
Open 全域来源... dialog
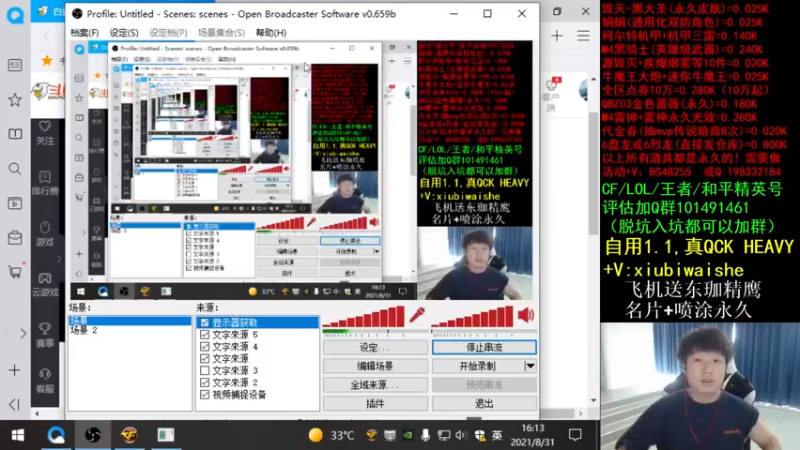[x=375, y=385]
